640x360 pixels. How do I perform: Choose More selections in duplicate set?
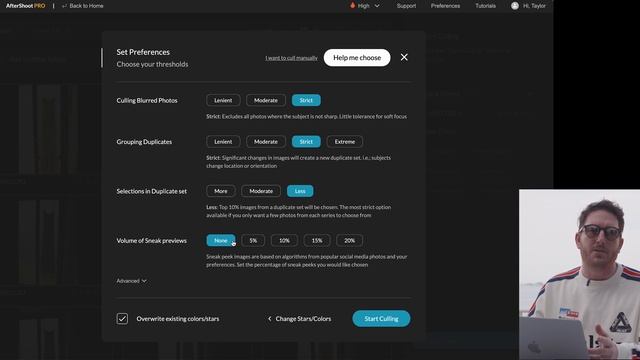click(221, 191)
